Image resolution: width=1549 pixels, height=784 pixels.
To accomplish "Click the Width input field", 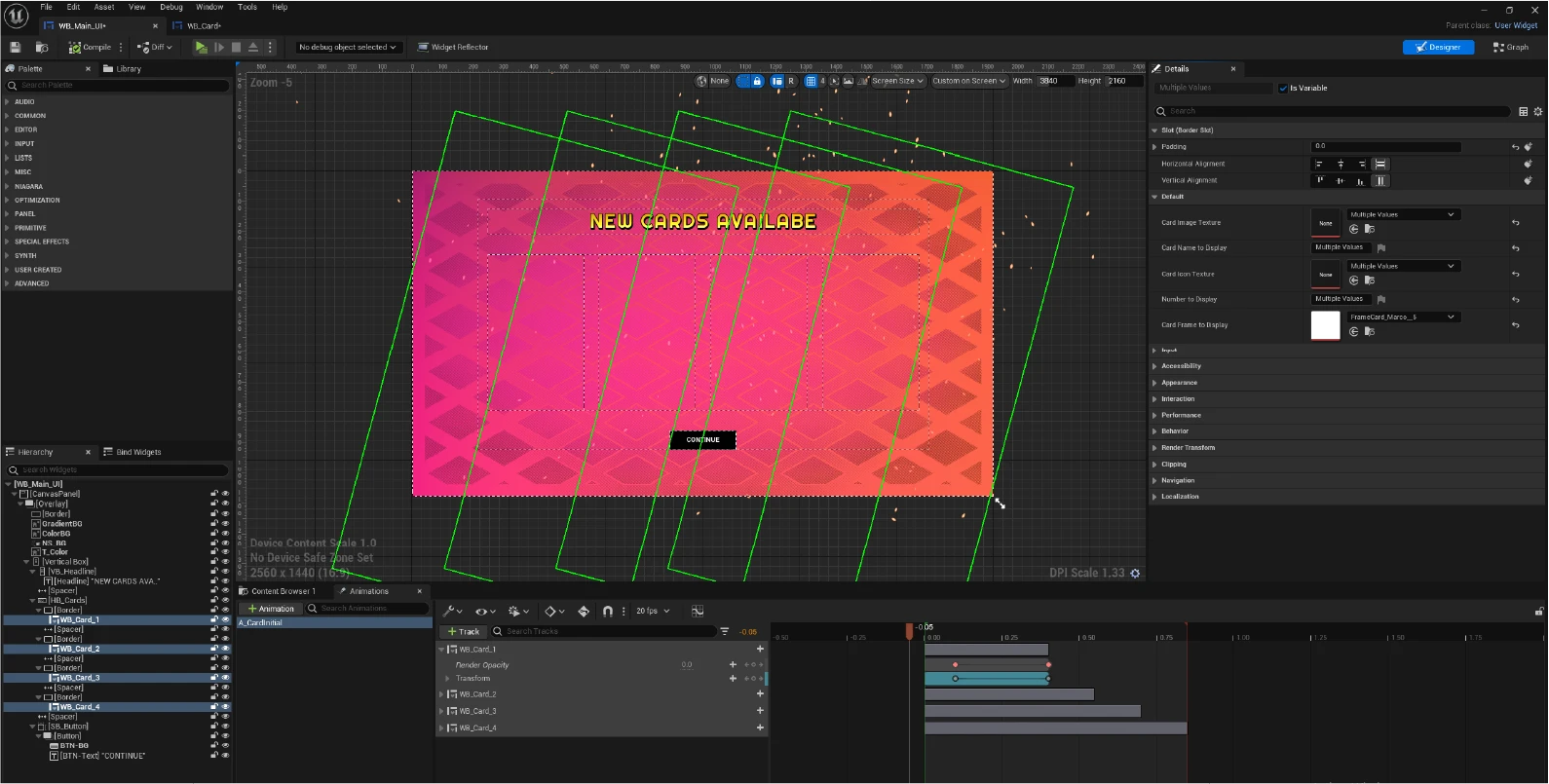I will [1054, 81].
